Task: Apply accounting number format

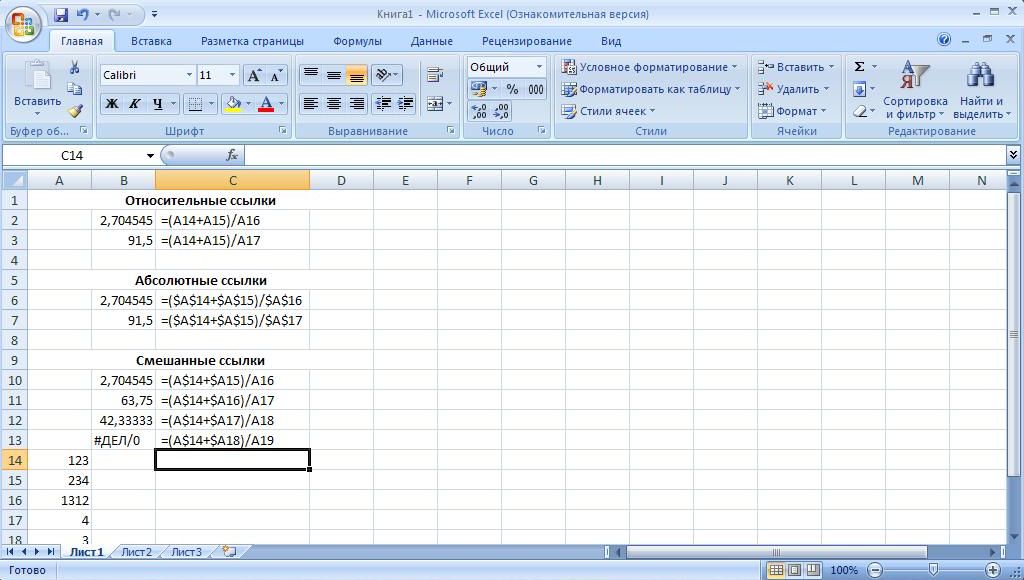Action: 479,89
